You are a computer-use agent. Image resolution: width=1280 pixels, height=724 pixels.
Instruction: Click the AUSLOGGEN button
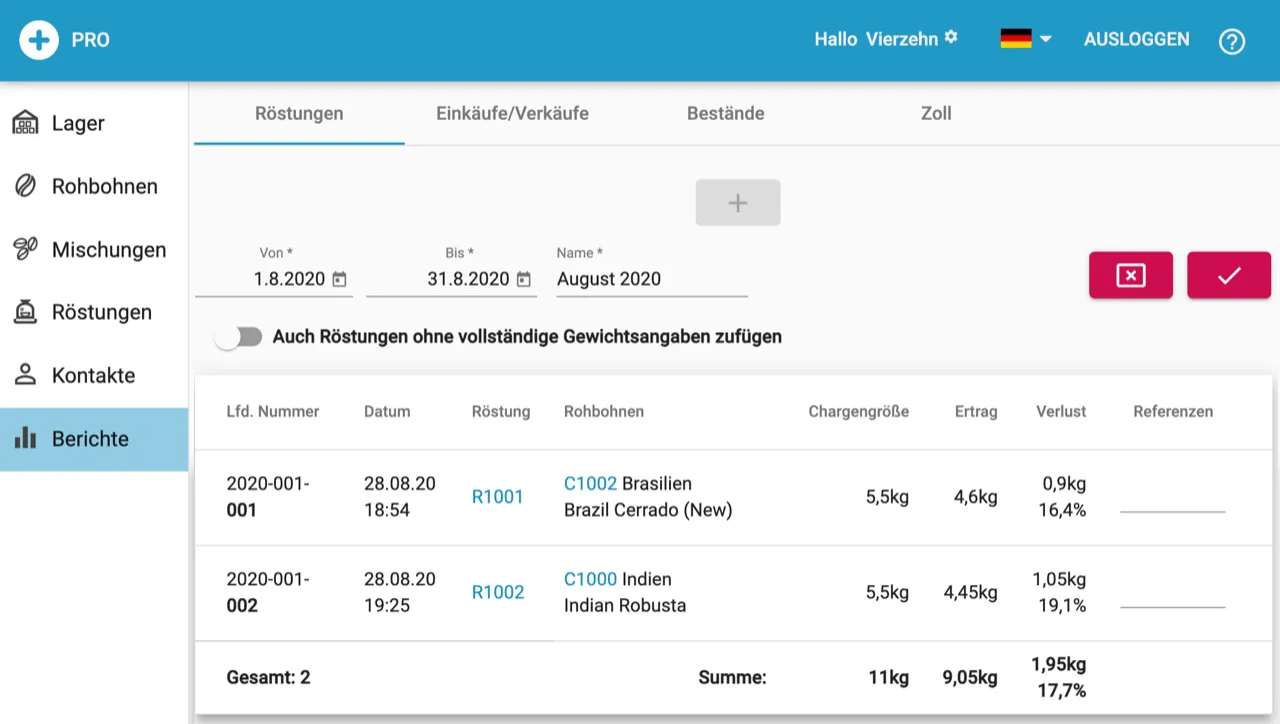(1136, 39)
